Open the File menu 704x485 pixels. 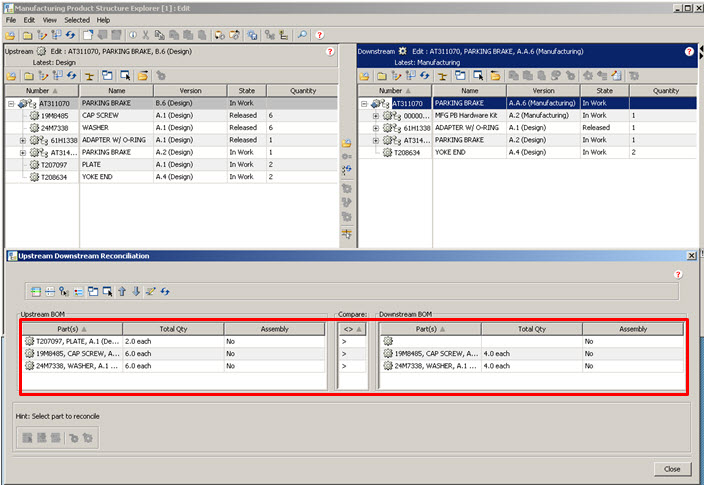(x=11, y=20)
